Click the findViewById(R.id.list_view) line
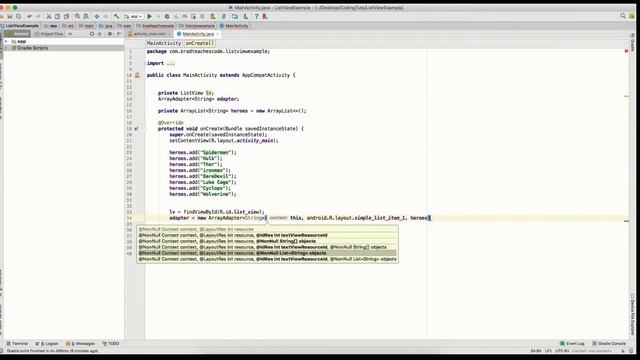This screenshot has width=640, height=360. pyautogui.click(x=217, y=212)
